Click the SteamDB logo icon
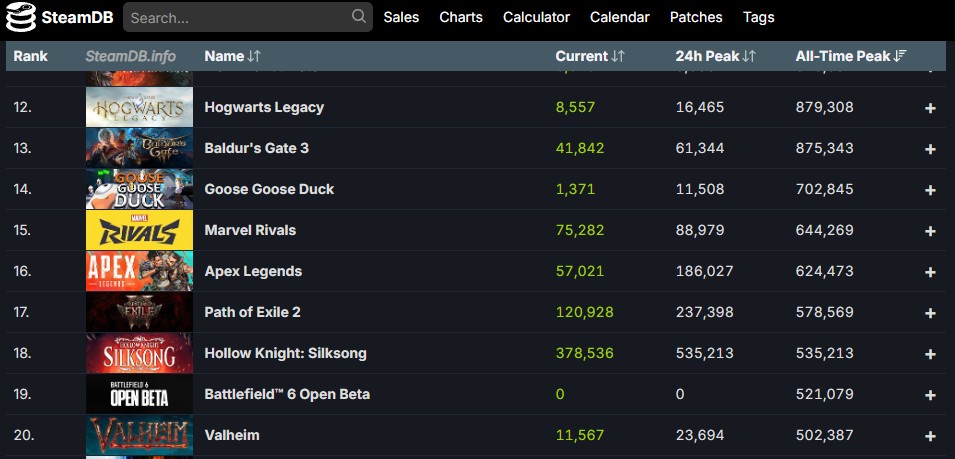 [x=21, y=17]
